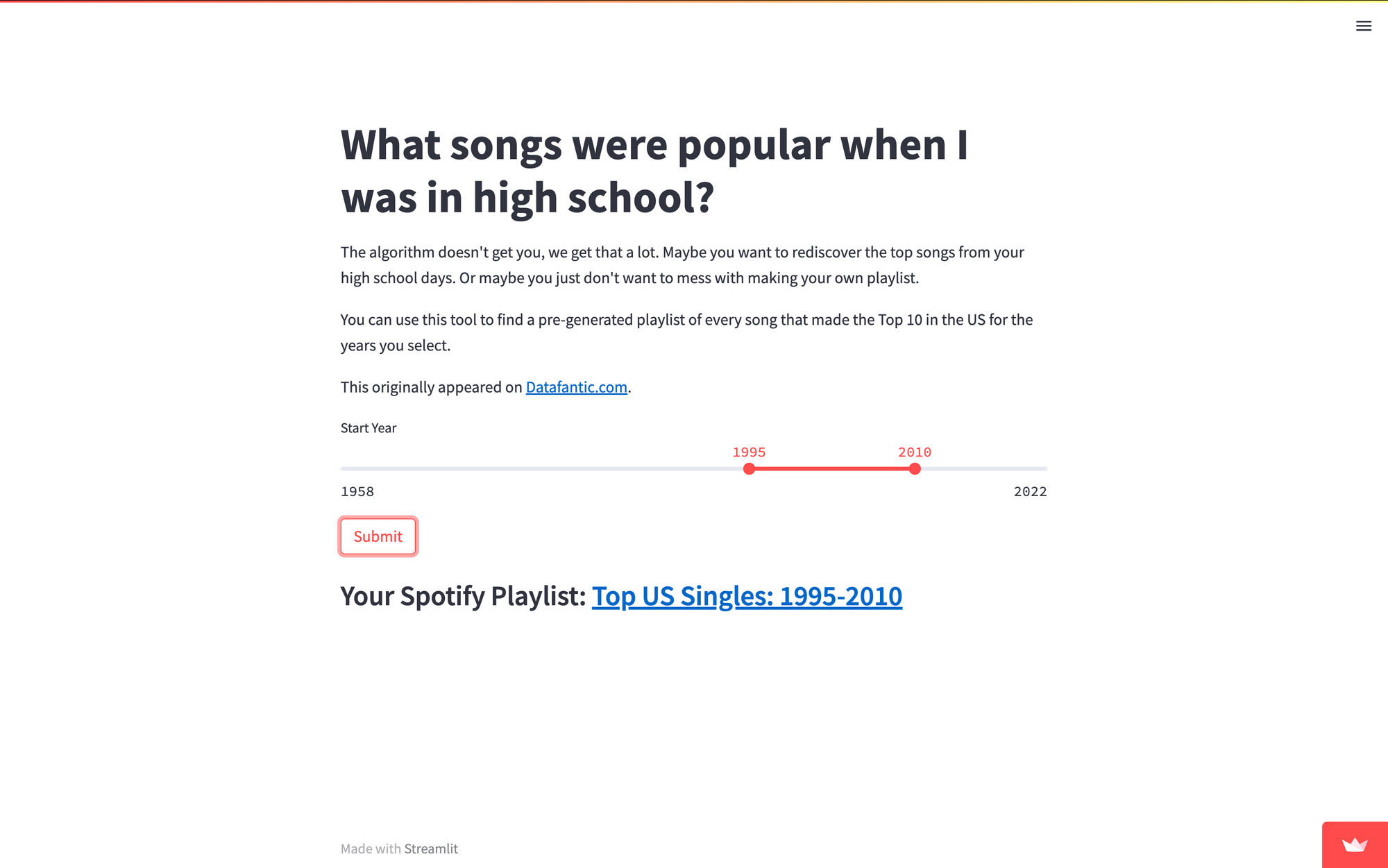The width and height of the screenshot is (1388, 868).
Task: Click the Streamlit link in the footer
Action: coord(431,849)
